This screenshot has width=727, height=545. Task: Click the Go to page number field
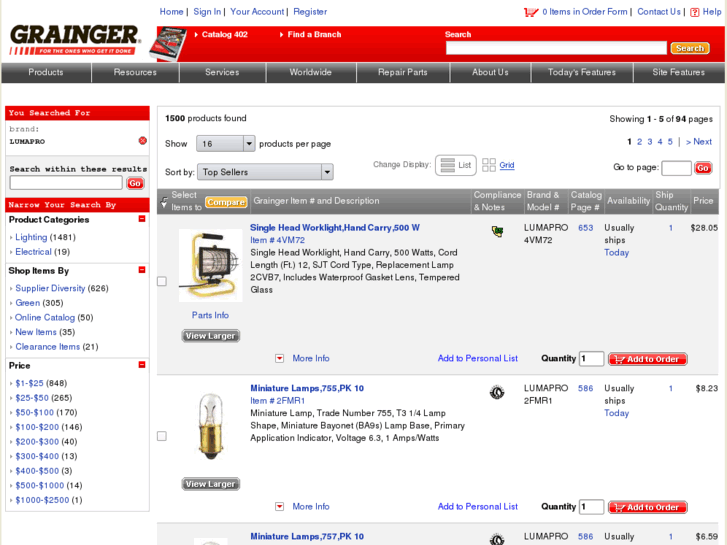click(676, 168)
